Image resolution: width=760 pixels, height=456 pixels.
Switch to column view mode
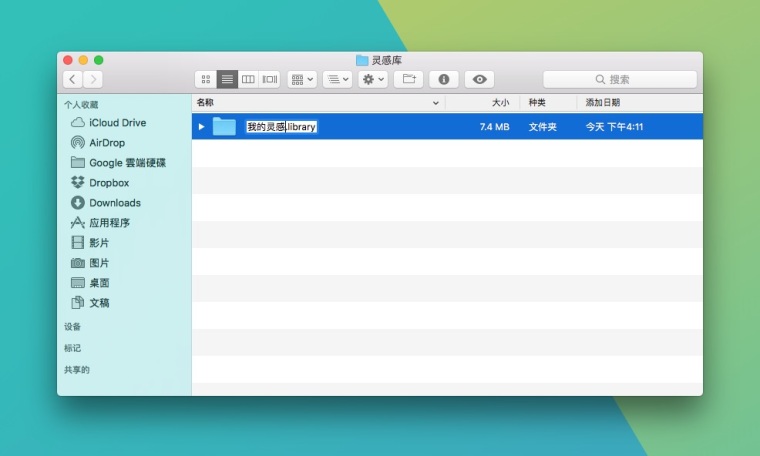click(x=248, y=79)
